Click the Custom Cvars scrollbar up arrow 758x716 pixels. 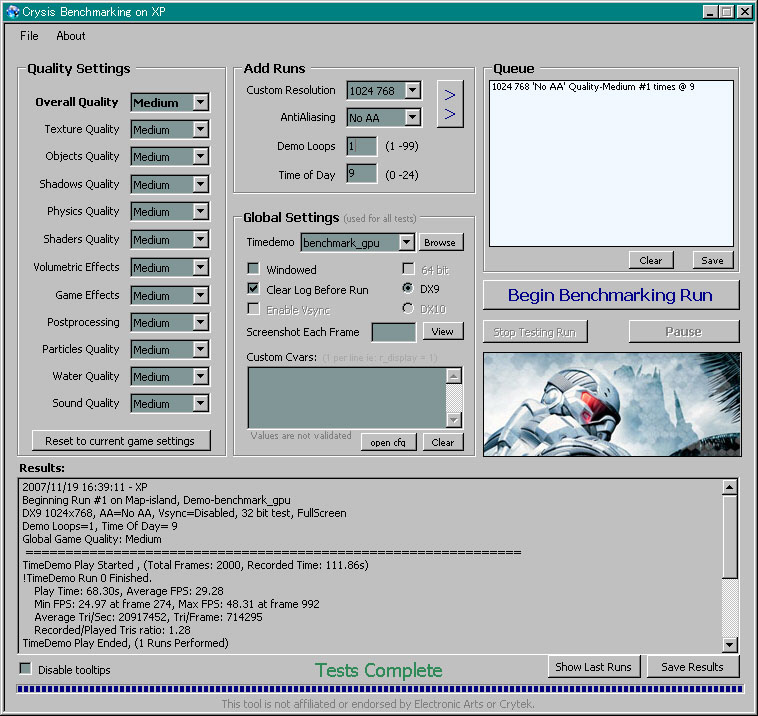click(454, 376)
